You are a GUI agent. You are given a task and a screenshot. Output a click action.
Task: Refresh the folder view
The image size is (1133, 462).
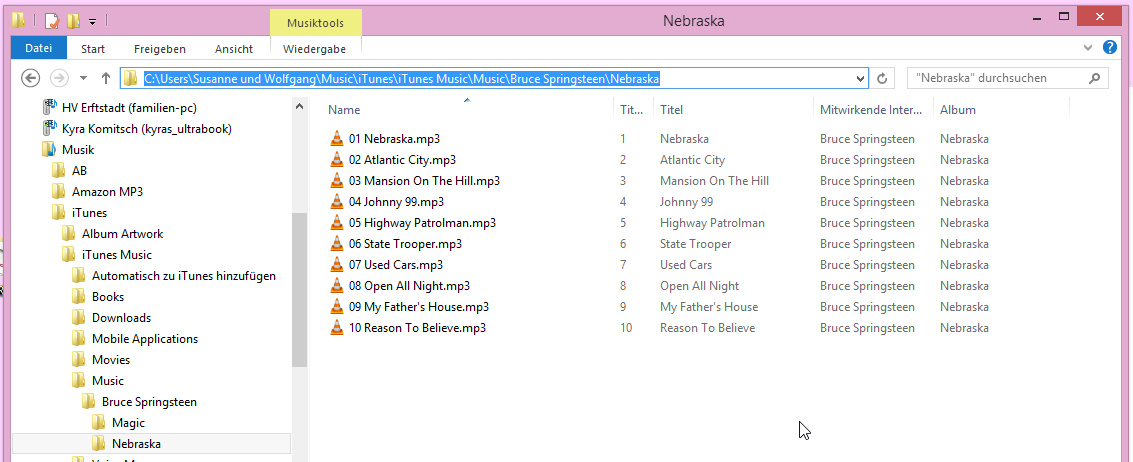(882, 78)
